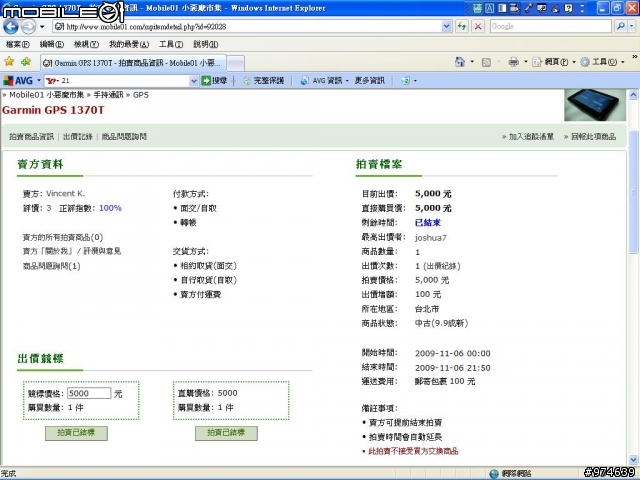The image size is (640, 480).
Task: Click the 已結束 remaining time text
Action: point(428,223)
